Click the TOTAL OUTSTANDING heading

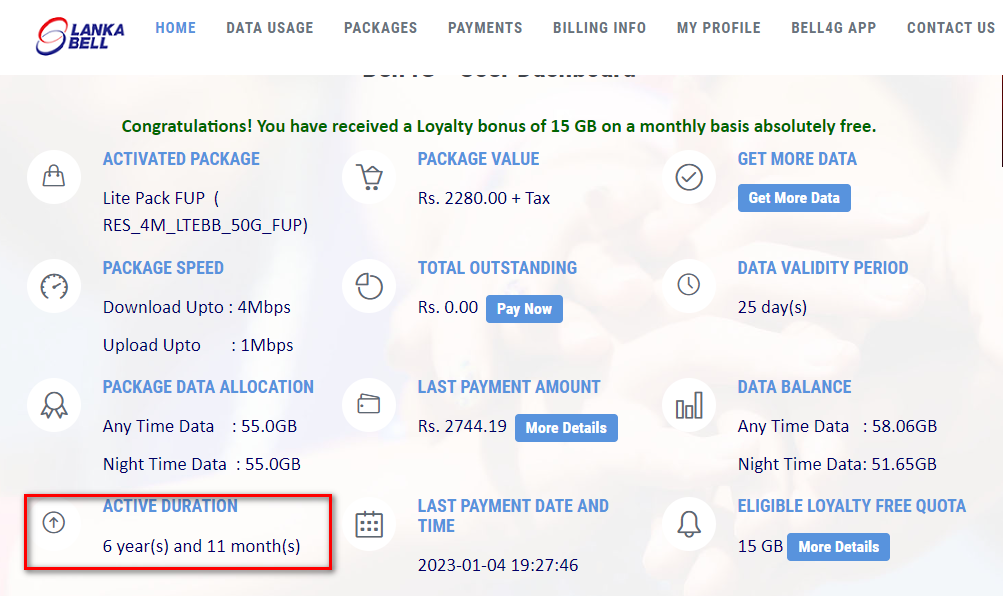(x=497, y=268)
